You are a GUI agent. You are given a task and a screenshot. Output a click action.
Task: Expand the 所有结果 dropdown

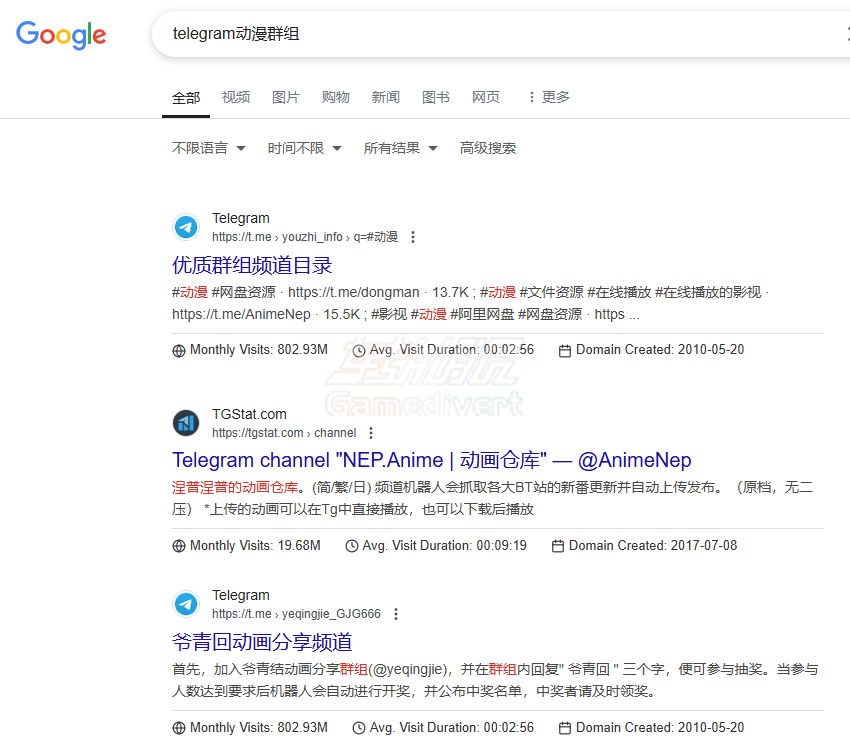(x=401, y=148)
